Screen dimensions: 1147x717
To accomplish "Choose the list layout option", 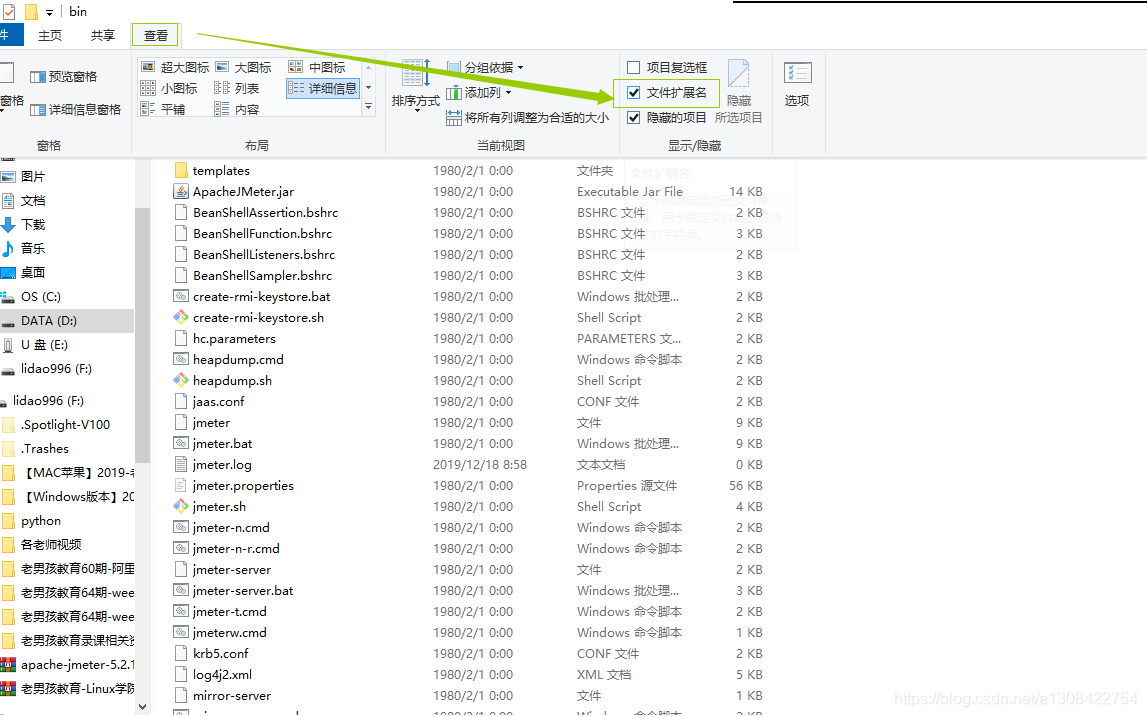I will click(237, 89).
